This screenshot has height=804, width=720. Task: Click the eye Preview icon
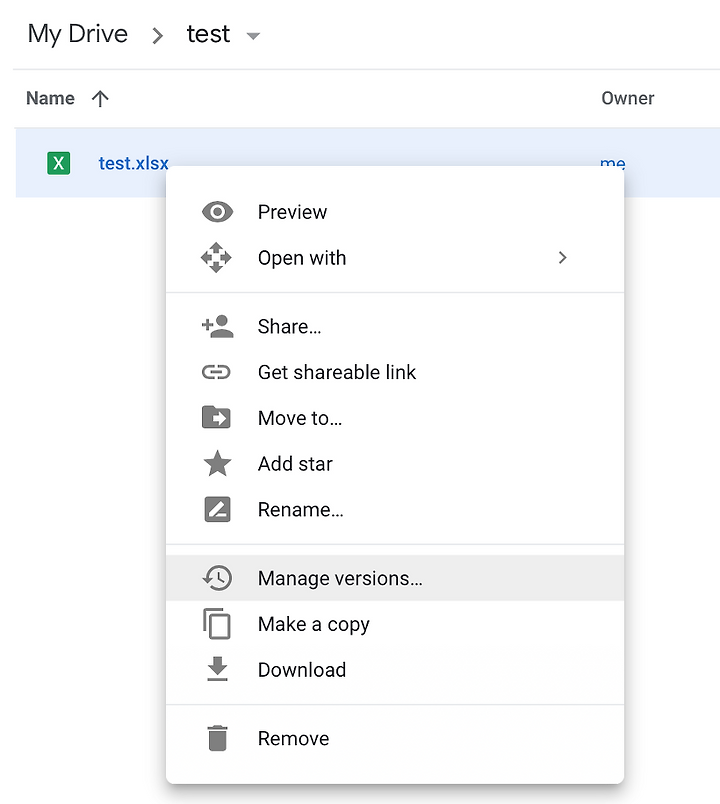point(217,212)
